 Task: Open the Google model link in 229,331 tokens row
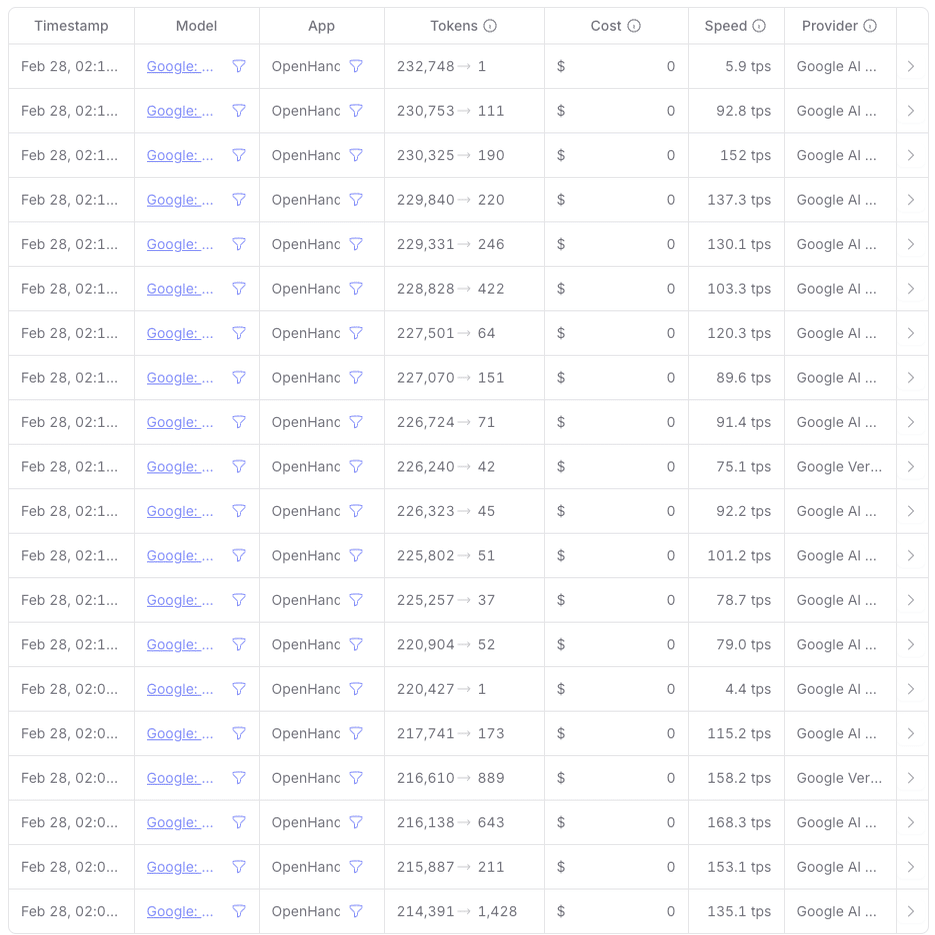(x=179, y=244)
